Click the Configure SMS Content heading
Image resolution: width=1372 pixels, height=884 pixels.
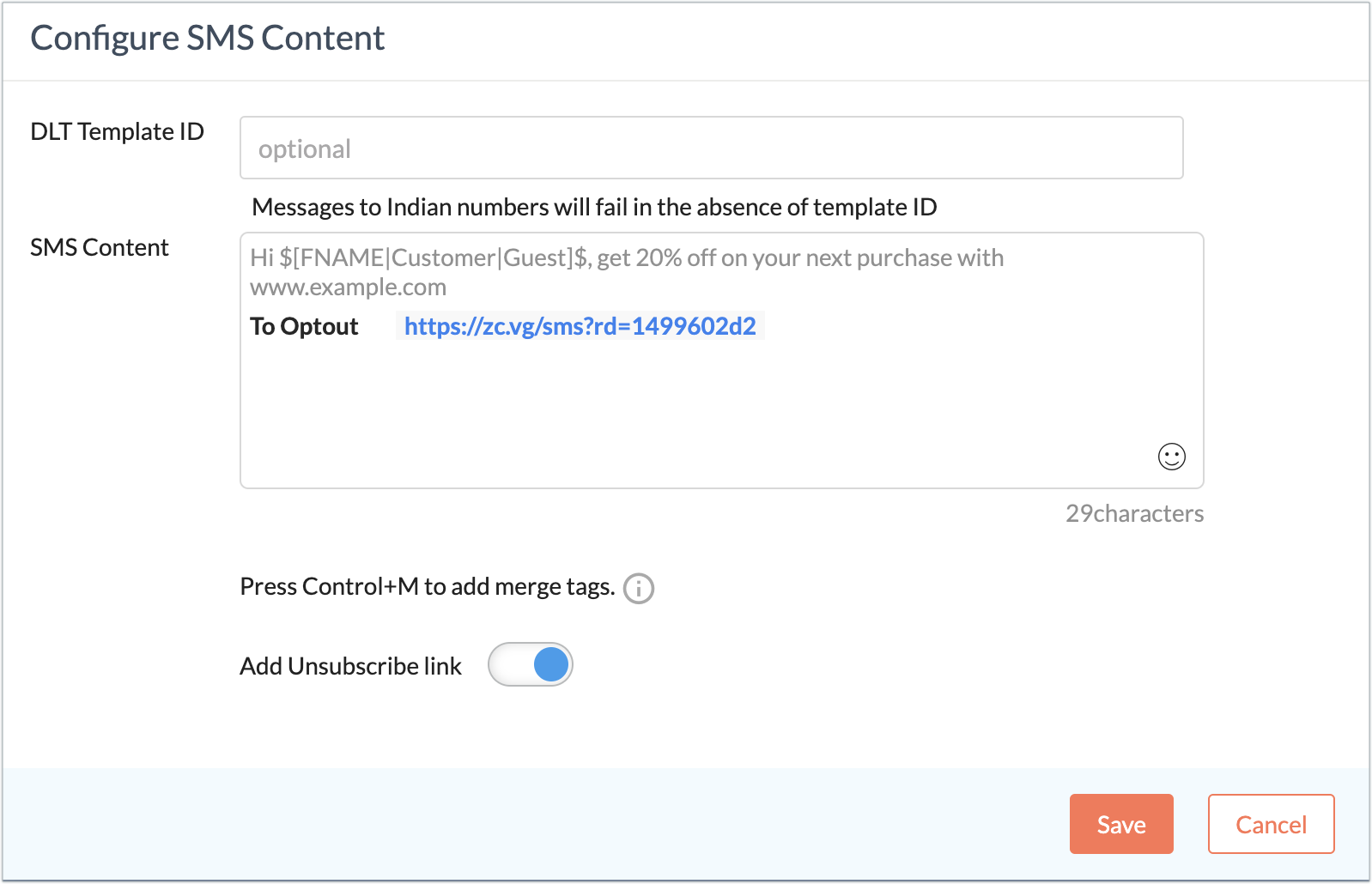tap(208, 38)
